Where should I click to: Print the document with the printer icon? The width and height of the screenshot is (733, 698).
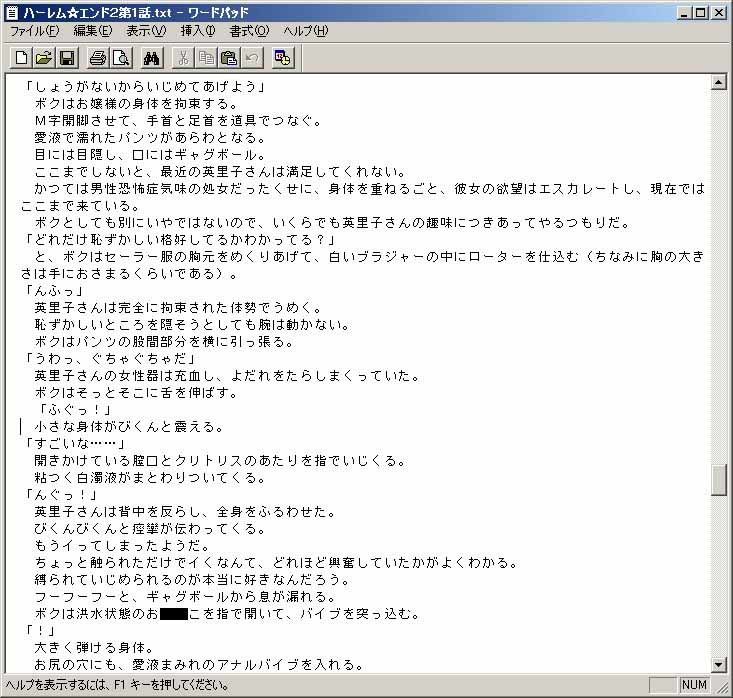click(x=98, y=58)
